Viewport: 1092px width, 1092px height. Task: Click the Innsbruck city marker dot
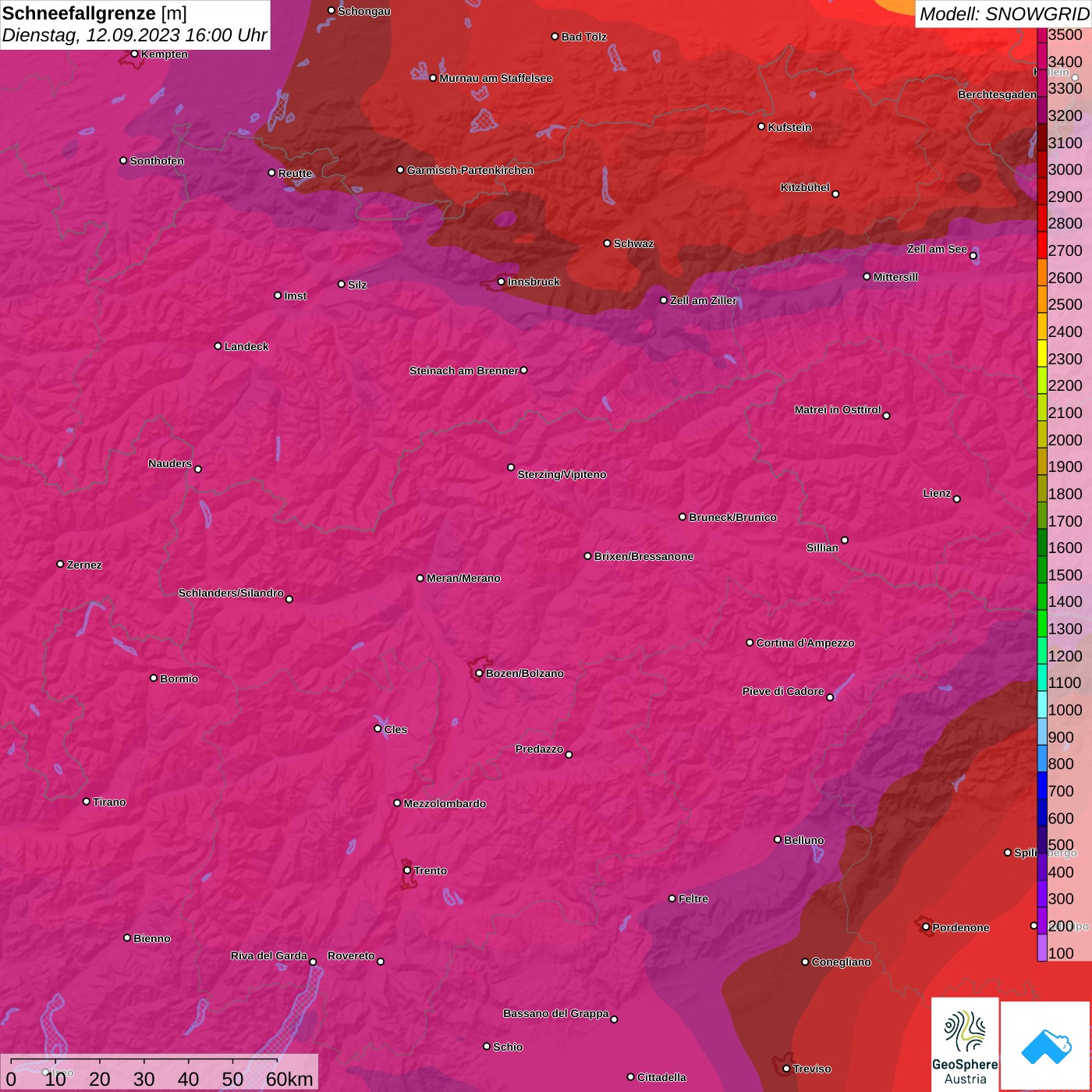pos(502,282)
